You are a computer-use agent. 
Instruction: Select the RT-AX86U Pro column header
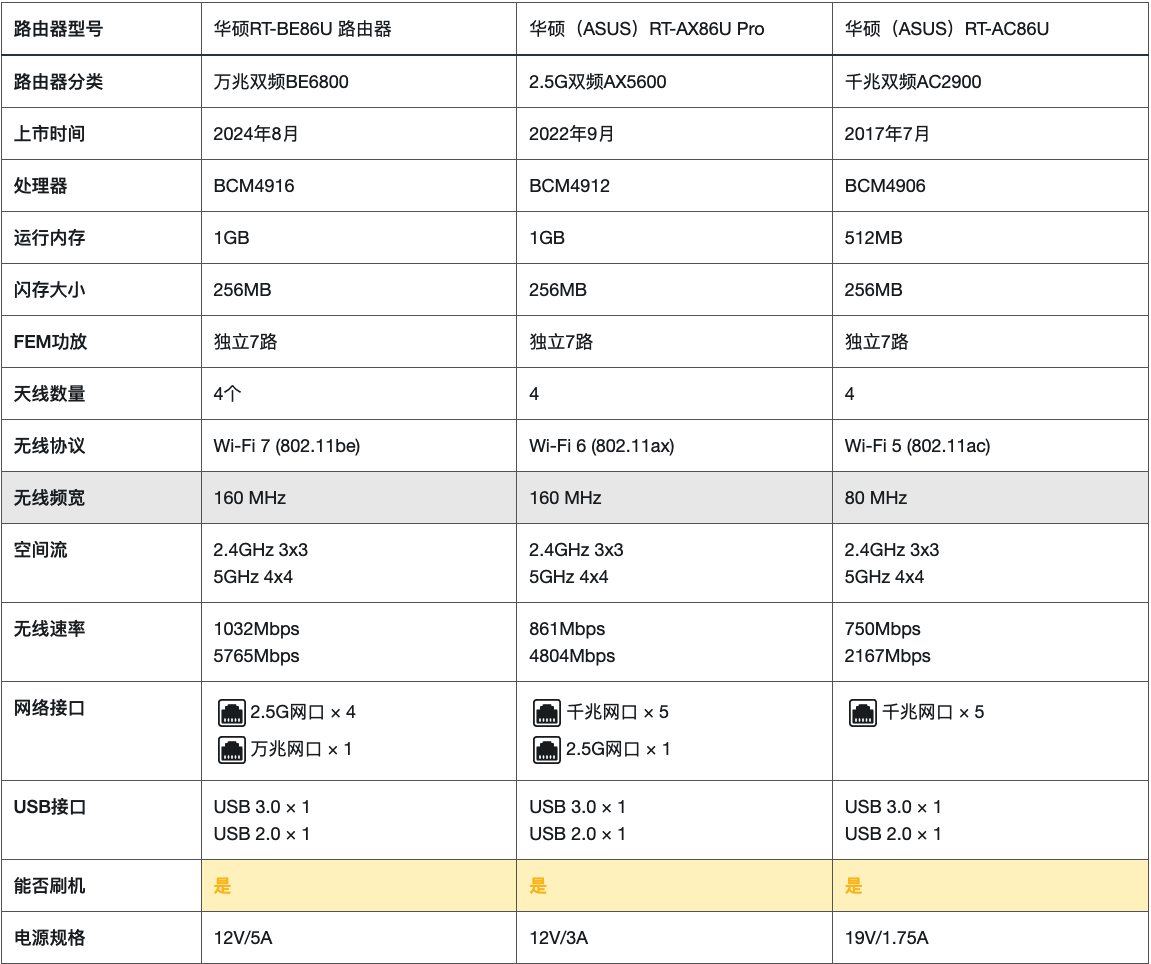click(646, 29)
